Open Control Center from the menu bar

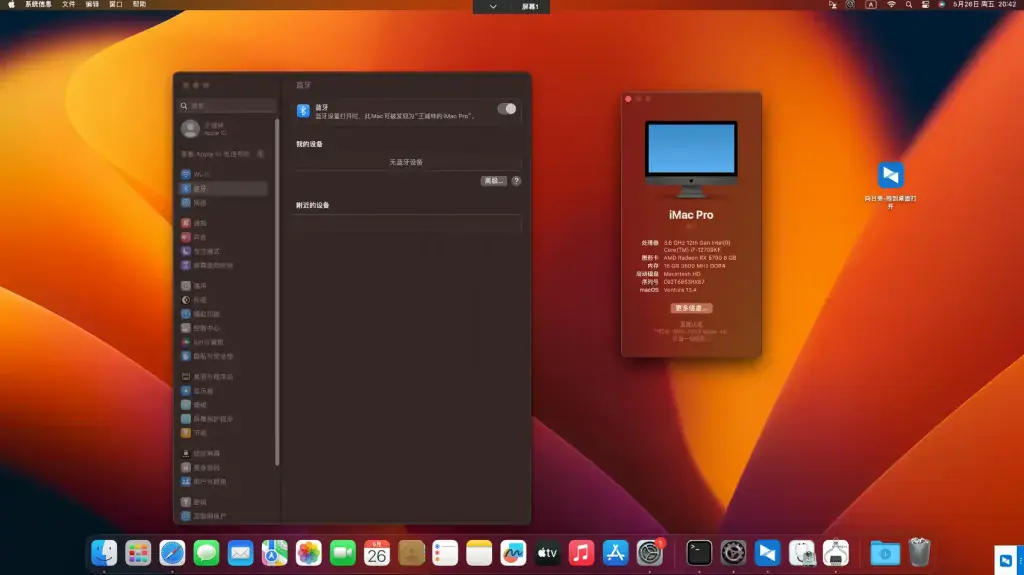[x=925, y=5]
